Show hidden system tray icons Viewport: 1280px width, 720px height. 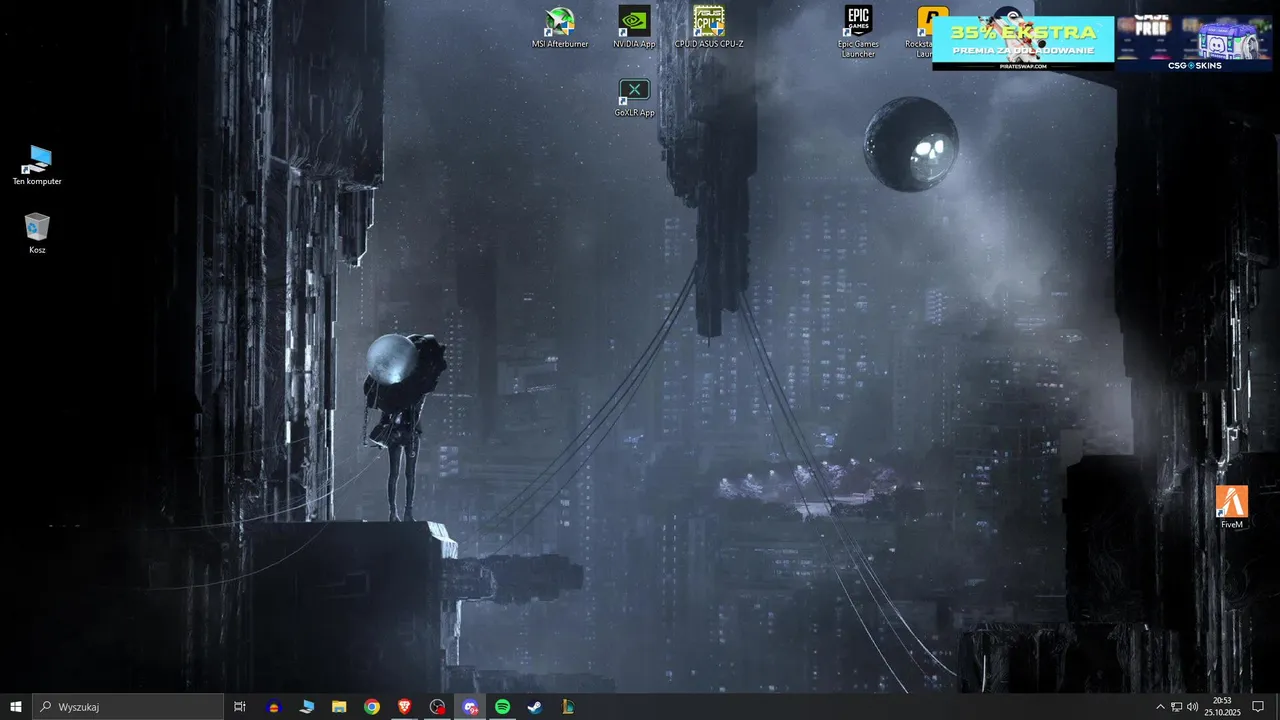pyautogui.click(x=1160, y=707)
